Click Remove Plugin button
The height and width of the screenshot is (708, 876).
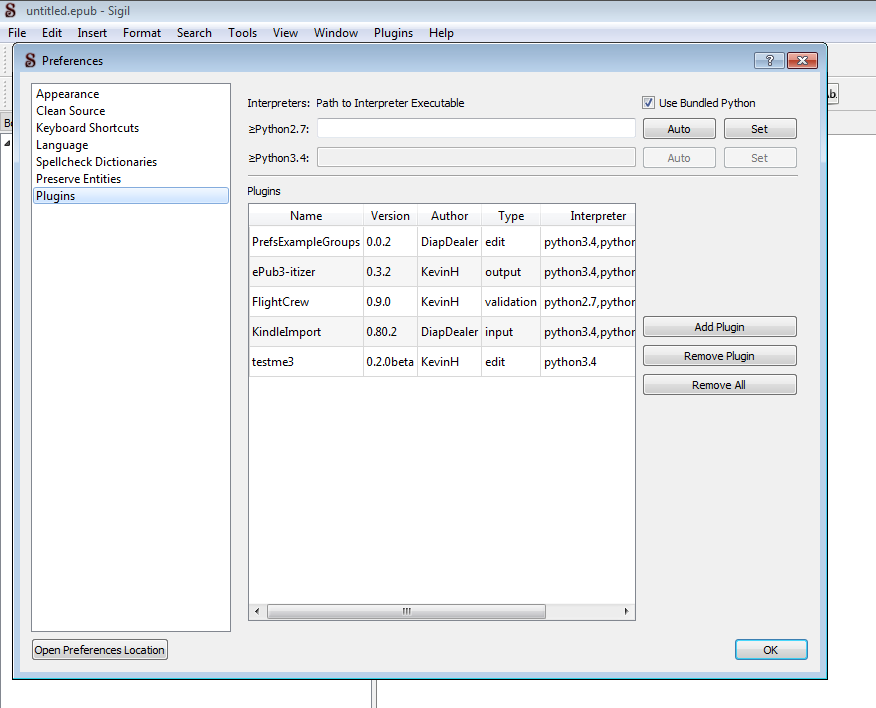(x=720, y=356)
